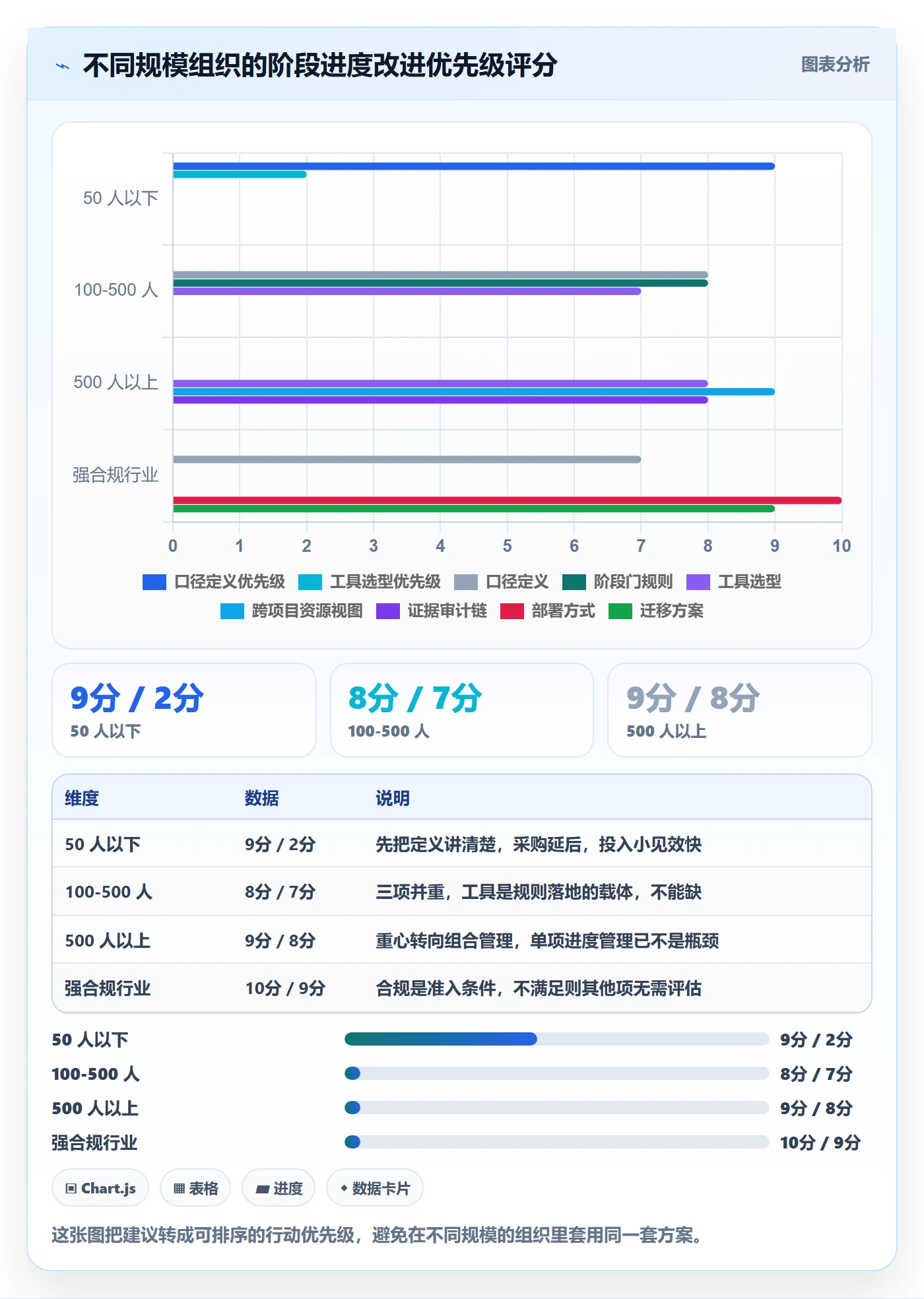Screen dimensions: 924x1299
Task: Open the 9分 / 8分 data card
Action: click(x=740, y=710)
